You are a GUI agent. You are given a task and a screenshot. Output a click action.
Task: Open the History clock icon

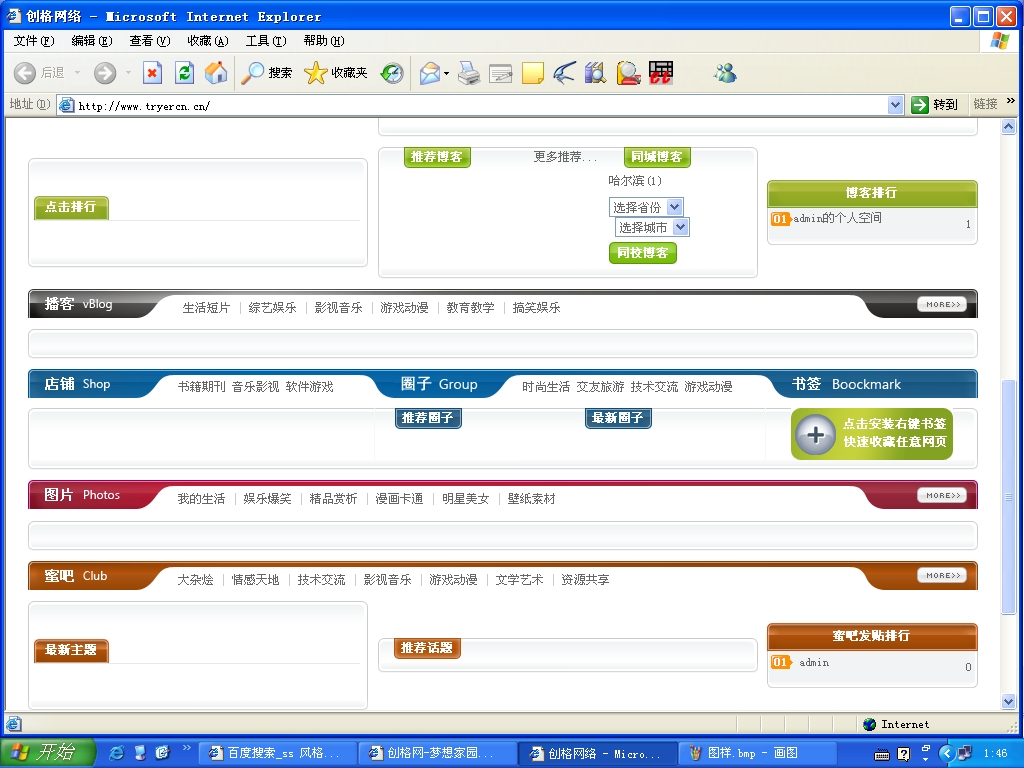392,72
